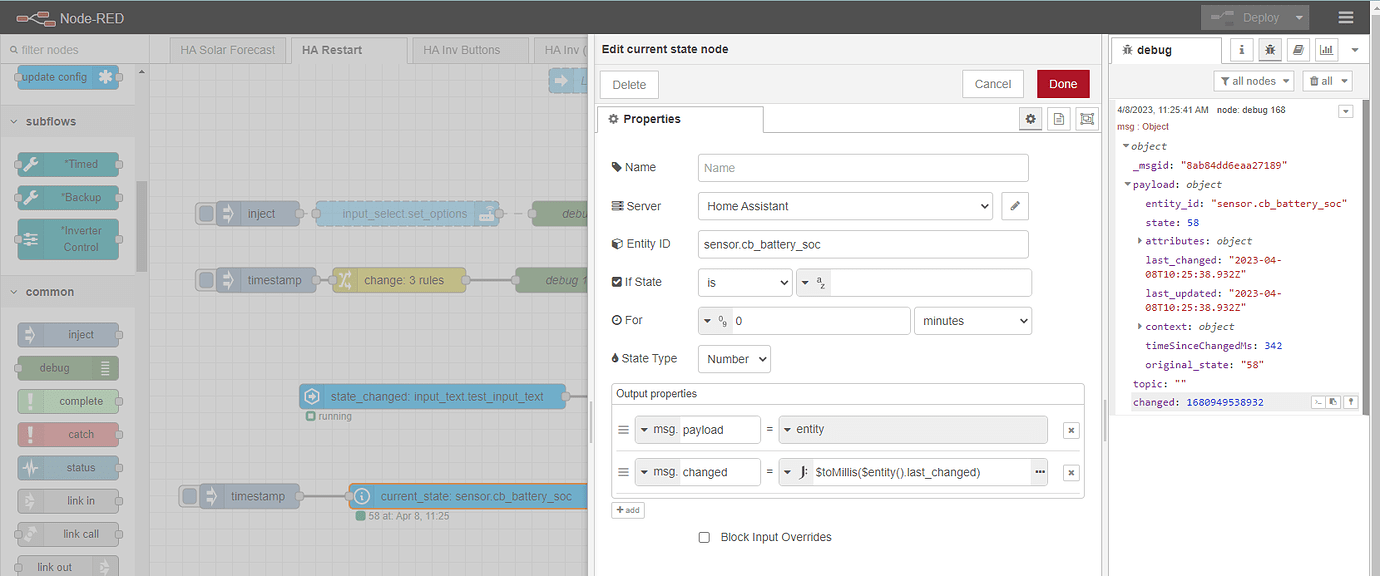
Task: Click the node settings gear icon
Action: point(1030,119)
